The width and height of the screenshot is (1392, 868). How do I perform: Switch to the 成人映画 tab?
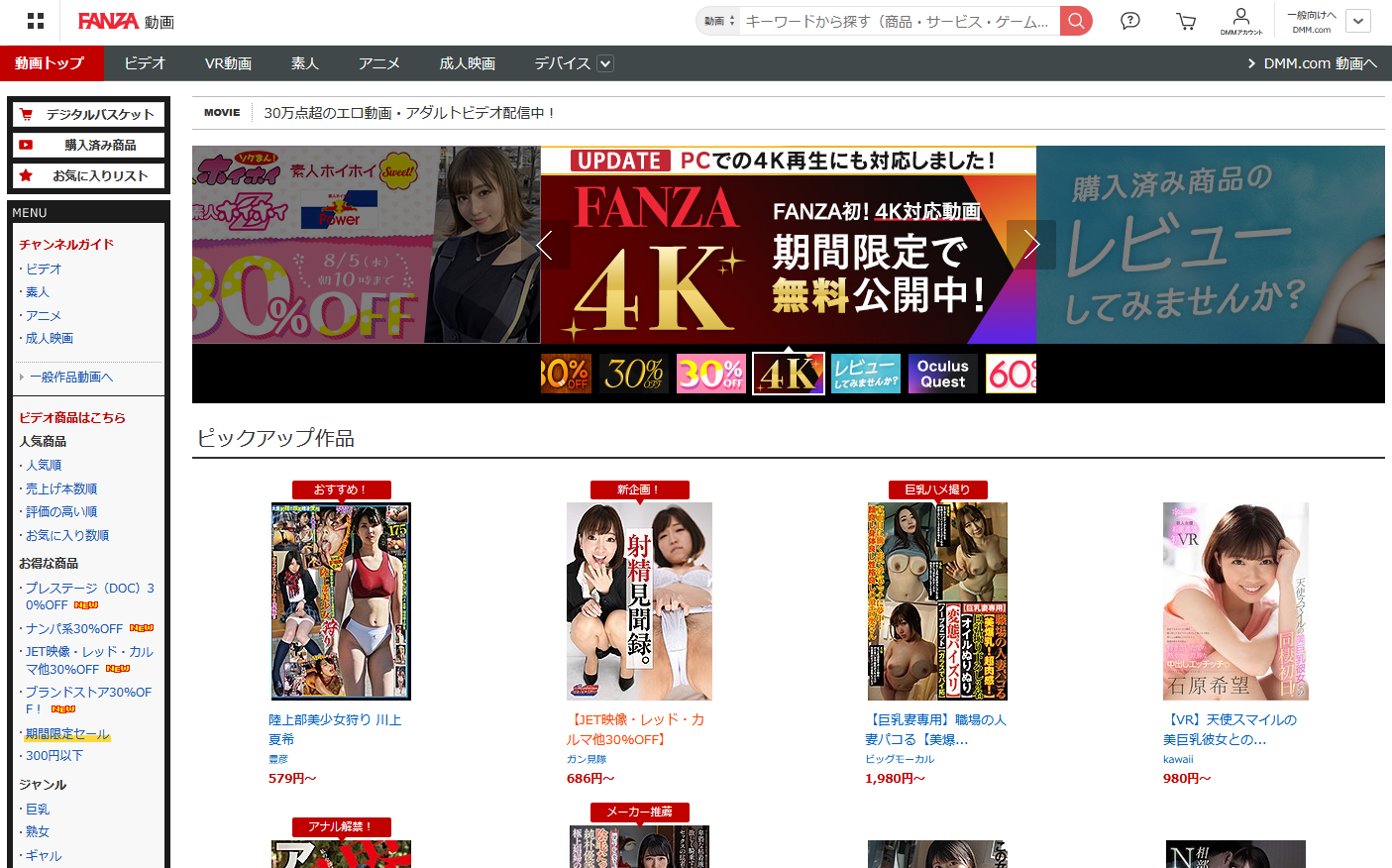point(468,63)
